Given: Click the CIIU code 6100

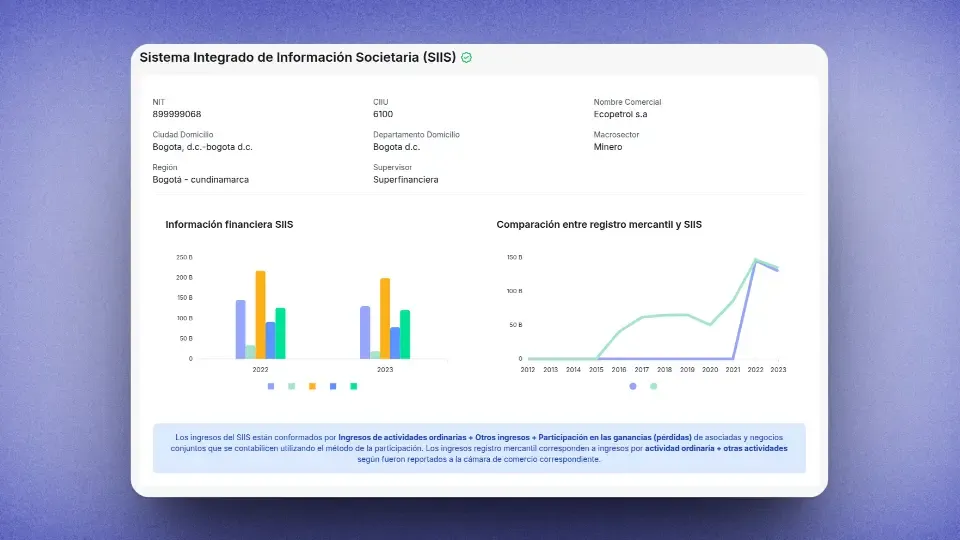Looking at the screenshot, I should 383,114.
